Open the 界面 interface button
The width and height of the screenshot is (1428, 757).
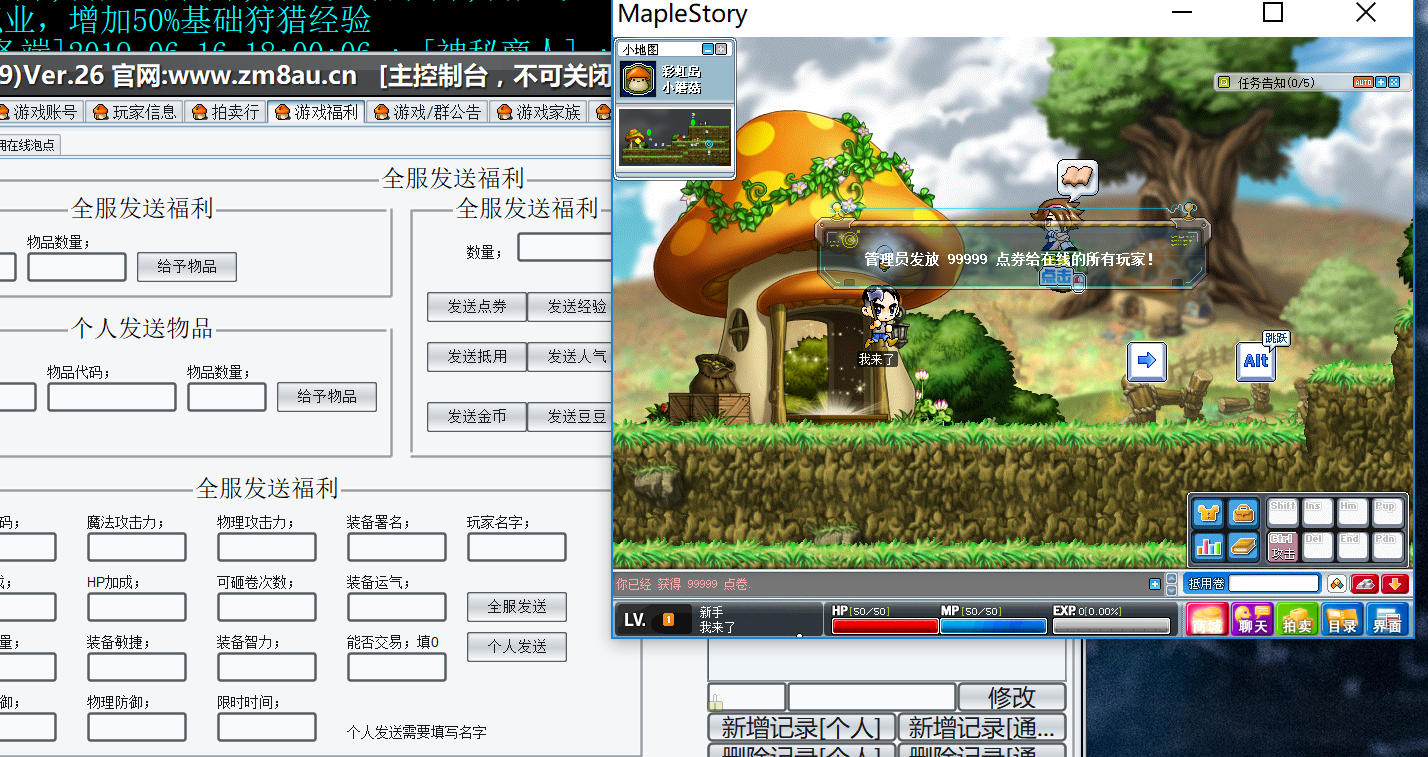[x=1387, y=620]
